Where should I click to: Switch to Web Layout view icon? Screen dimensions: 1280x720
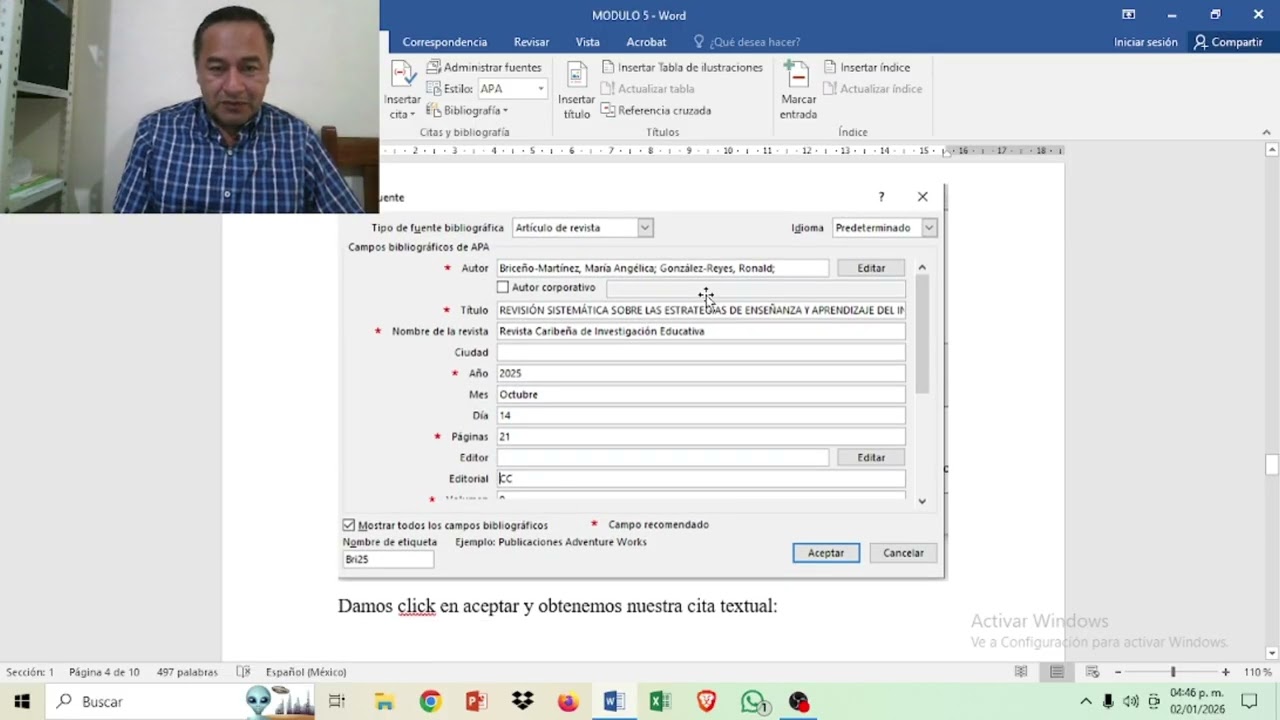click(1093, 672)
